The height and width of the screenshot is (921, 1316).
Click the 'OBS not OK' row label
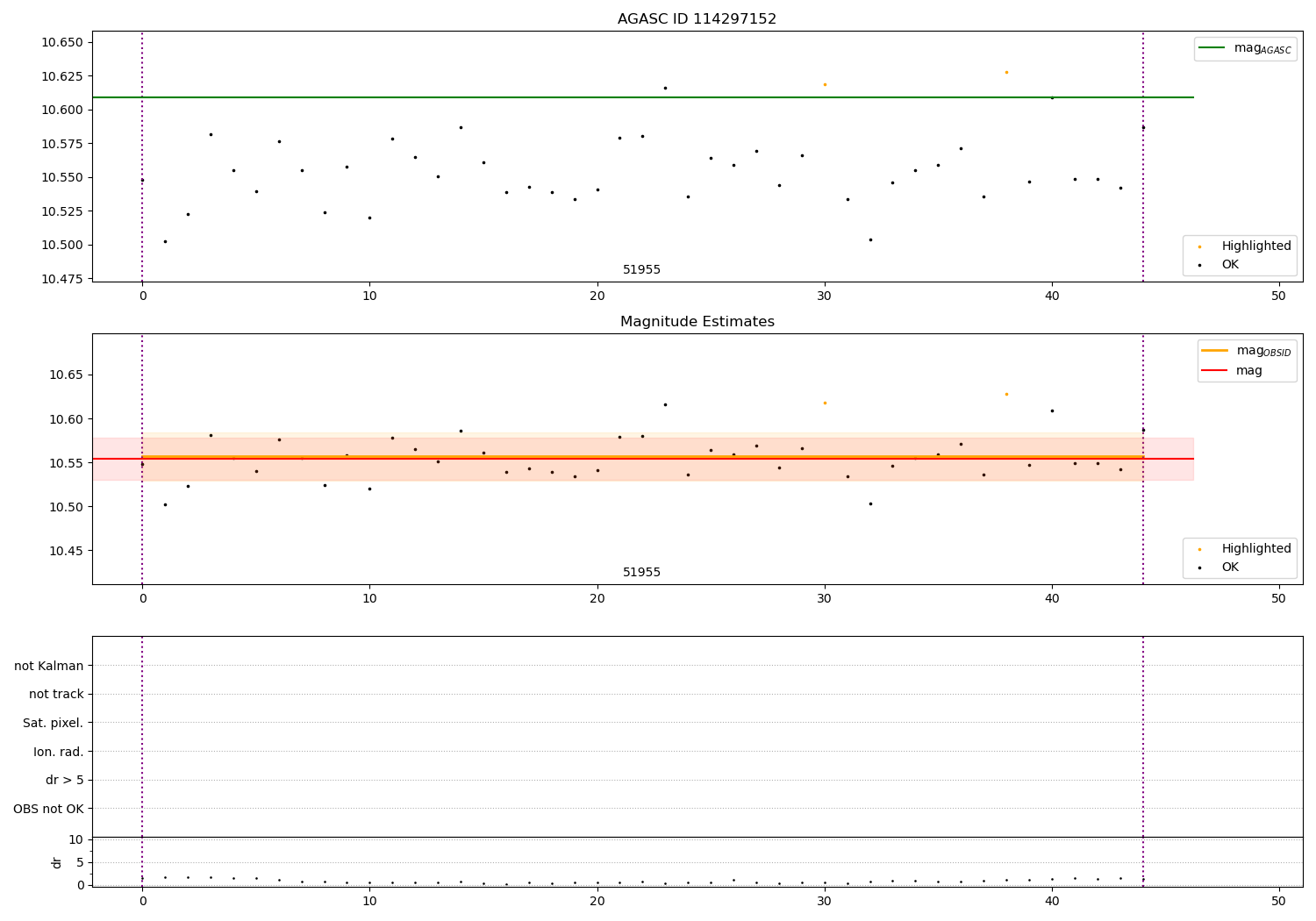48,809
